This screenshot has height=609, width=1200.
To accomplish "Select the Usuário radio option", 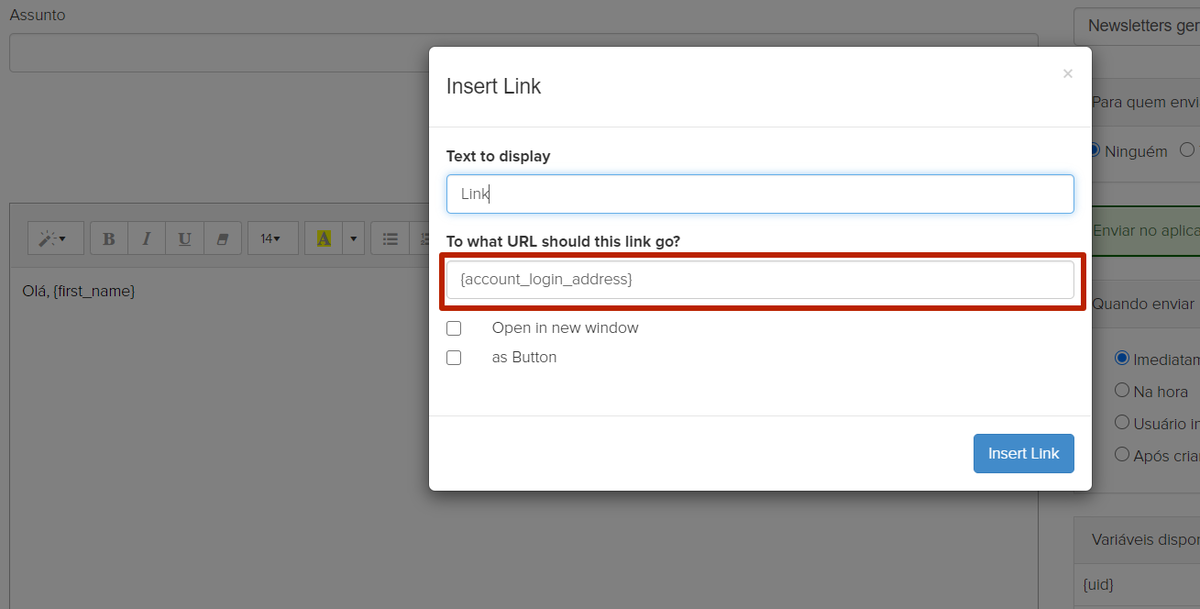I will pyautogui.click(x=1122, y=423).
